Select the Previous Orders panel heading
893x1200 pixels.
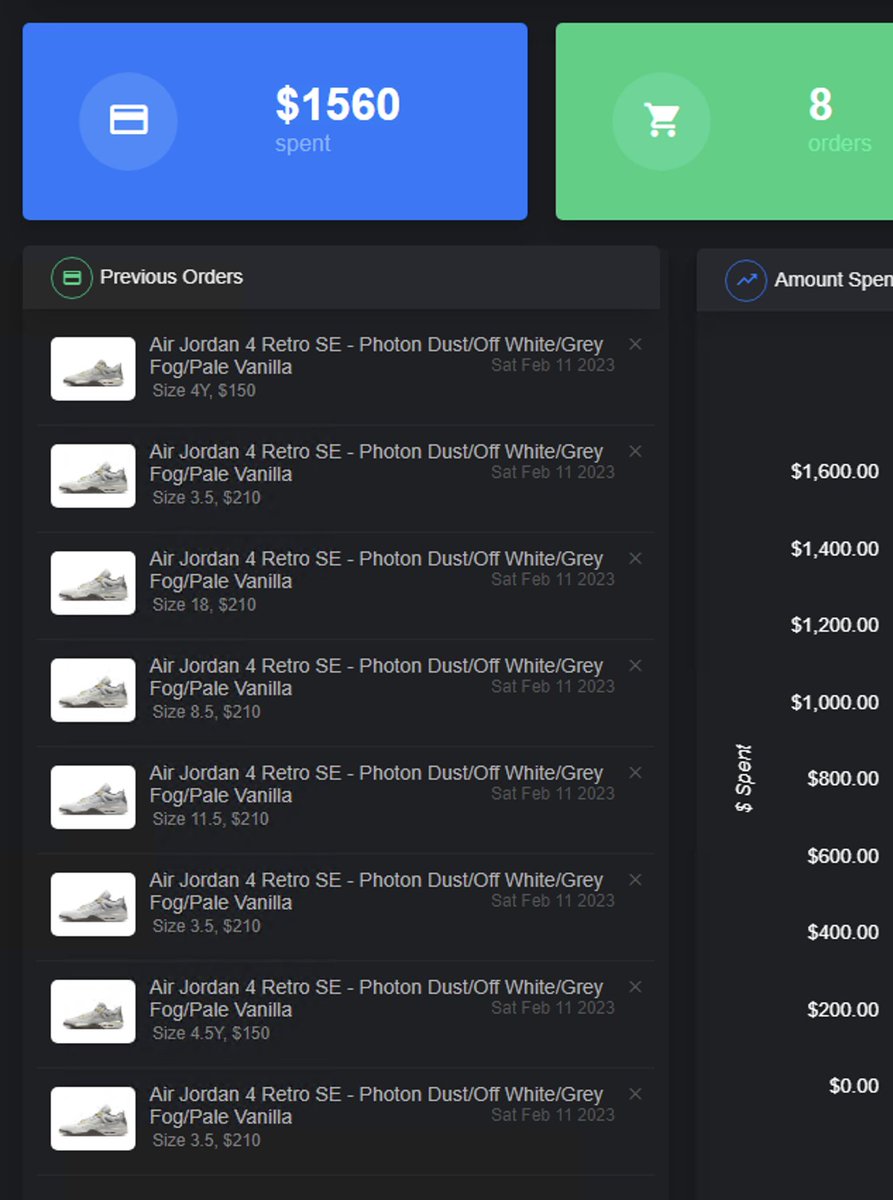coord(171,277)
